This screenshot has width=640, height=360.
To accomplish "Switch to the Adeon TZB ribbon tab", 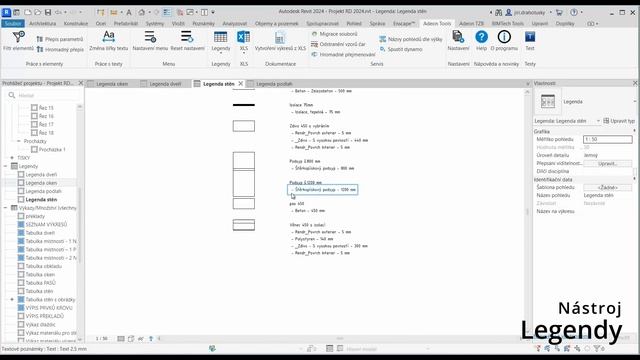I will tap(471, 24).
